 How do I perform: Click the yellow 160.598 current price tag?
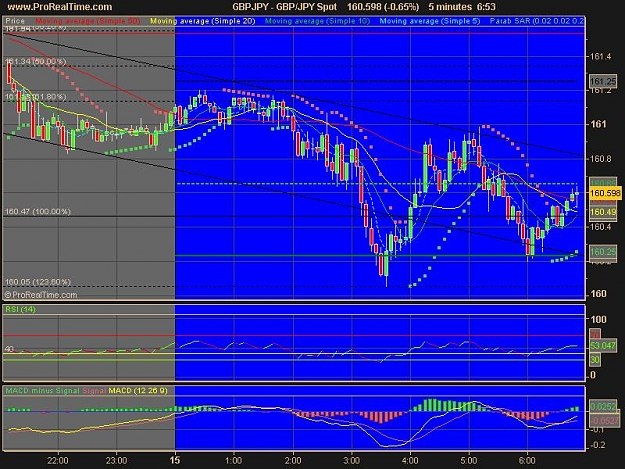coord(605,193)
